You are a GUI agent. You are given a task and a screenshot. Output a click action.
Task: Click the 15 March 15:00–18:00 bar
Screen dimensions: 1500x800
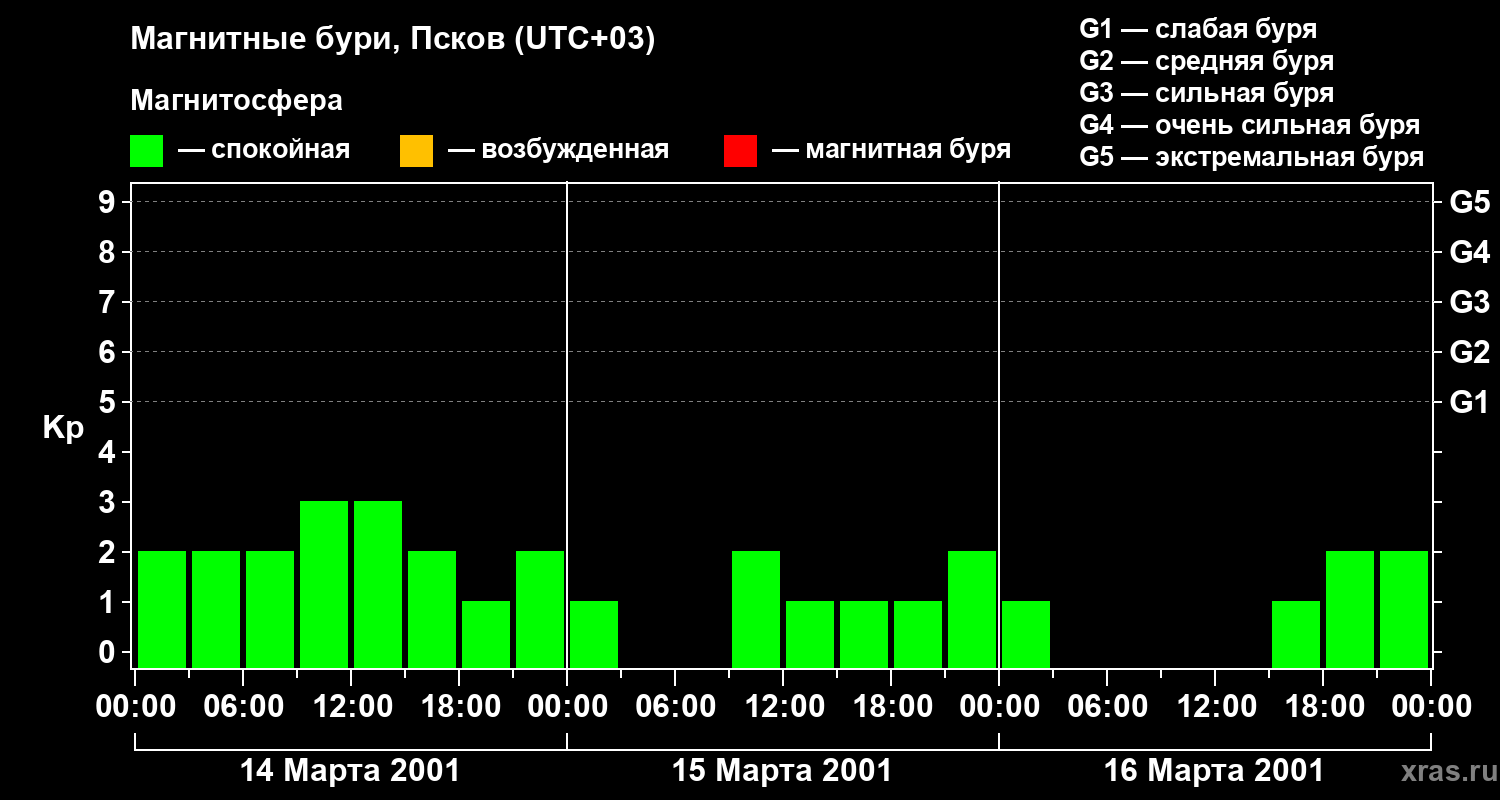pos(864,634)
